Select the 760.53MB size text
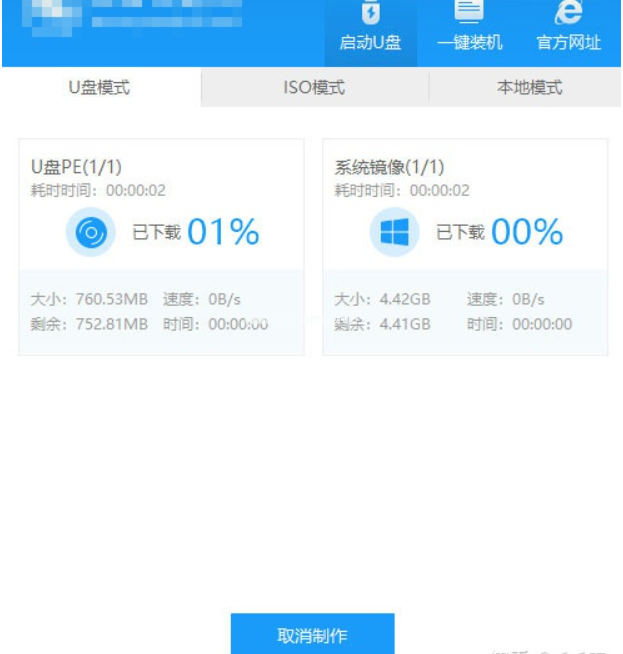Screen dimensions: 623x654 112,299
